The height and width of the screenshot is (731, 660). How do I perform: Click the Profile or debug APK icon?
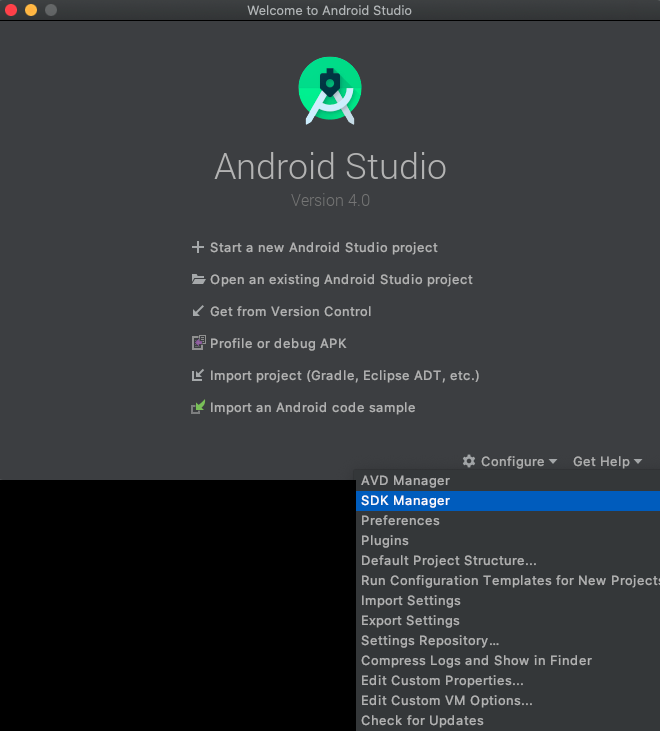click(x=199, y=343)
